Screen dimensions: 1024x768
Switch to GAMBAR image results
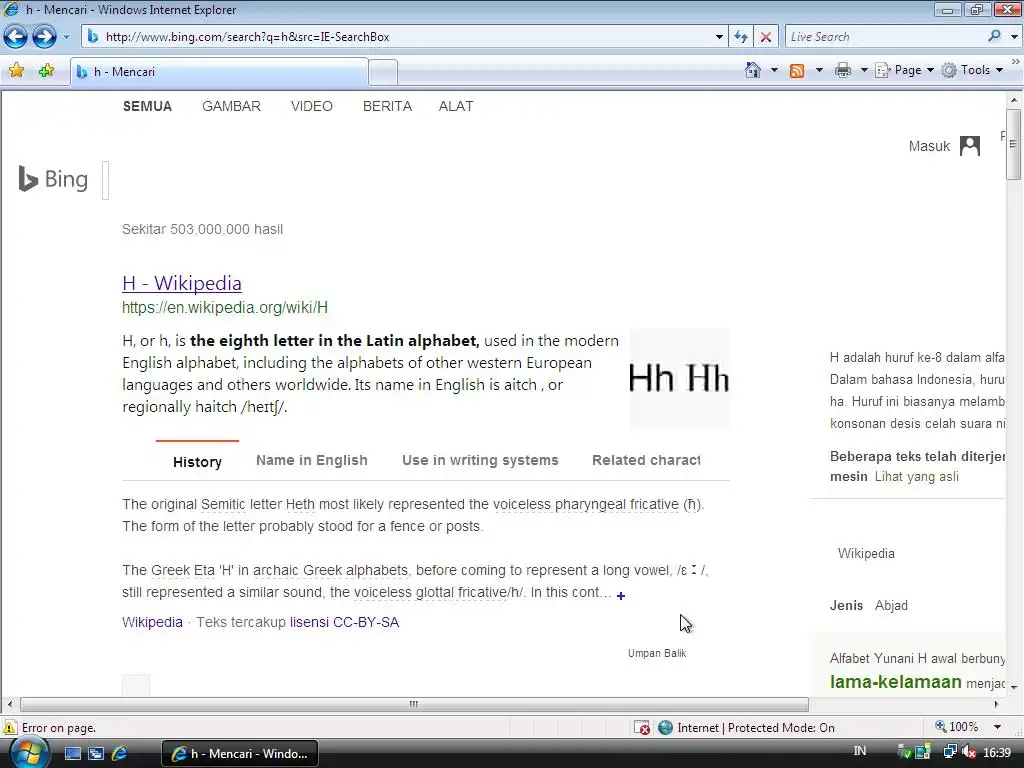tap(231, 106)
